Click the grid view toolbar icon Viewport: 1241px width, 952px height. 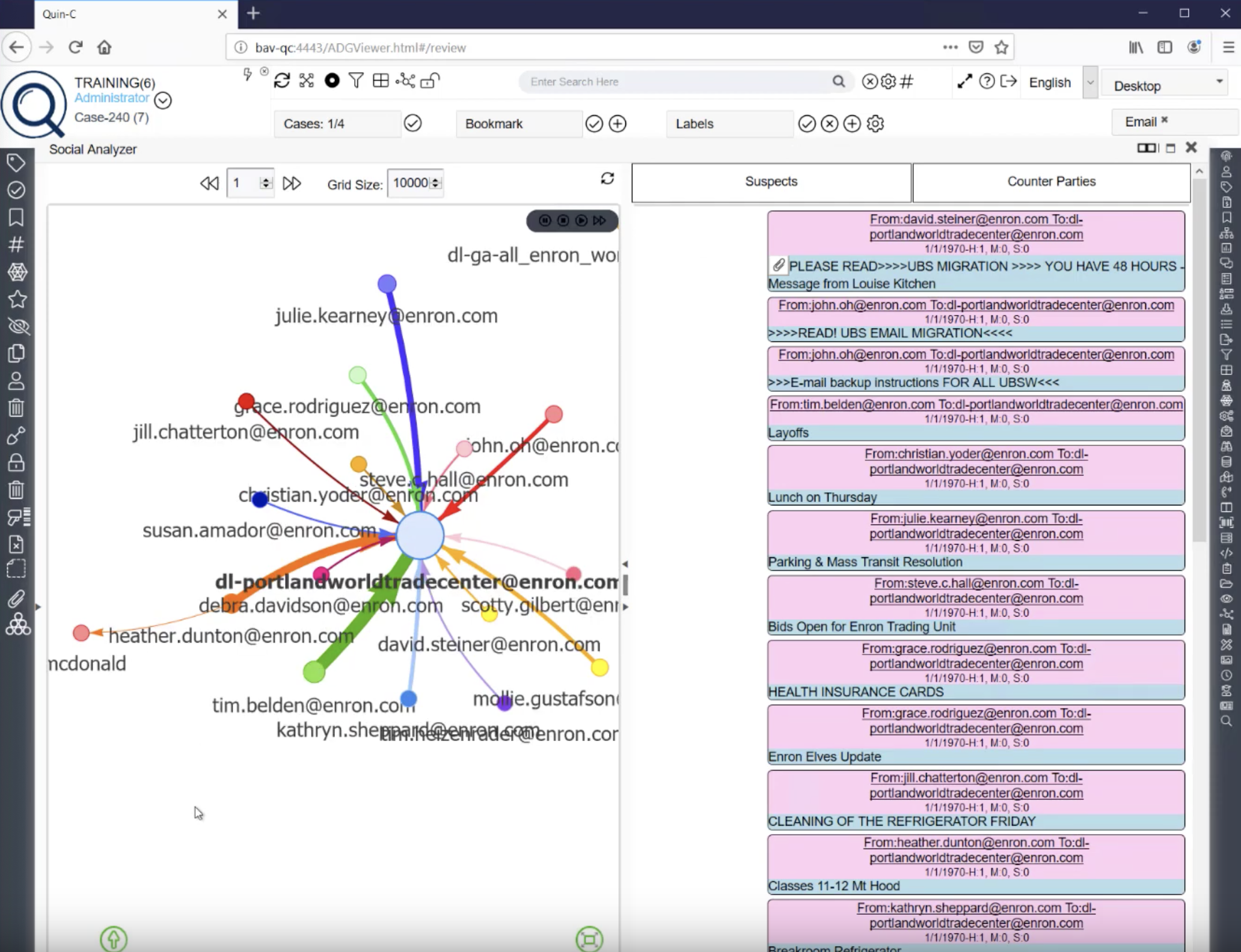coord(381,81)
